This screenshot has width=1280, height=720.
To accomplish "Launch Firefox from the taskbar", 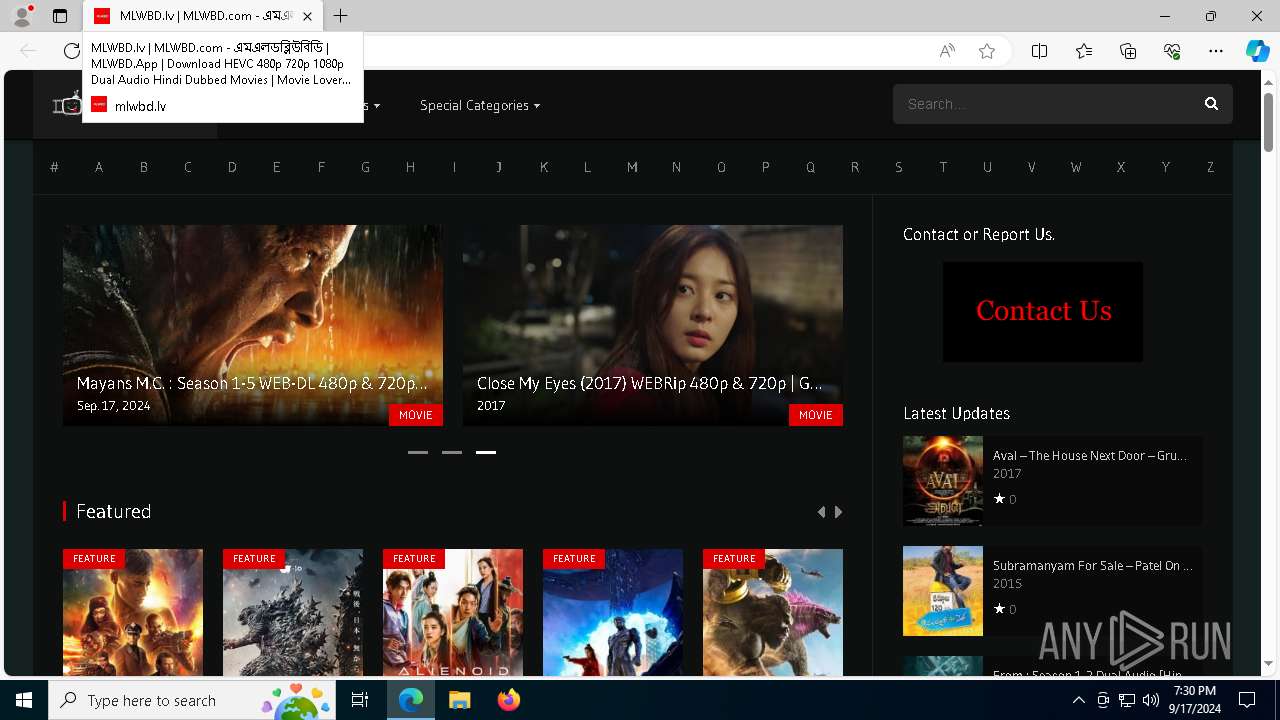I will 509,700.
